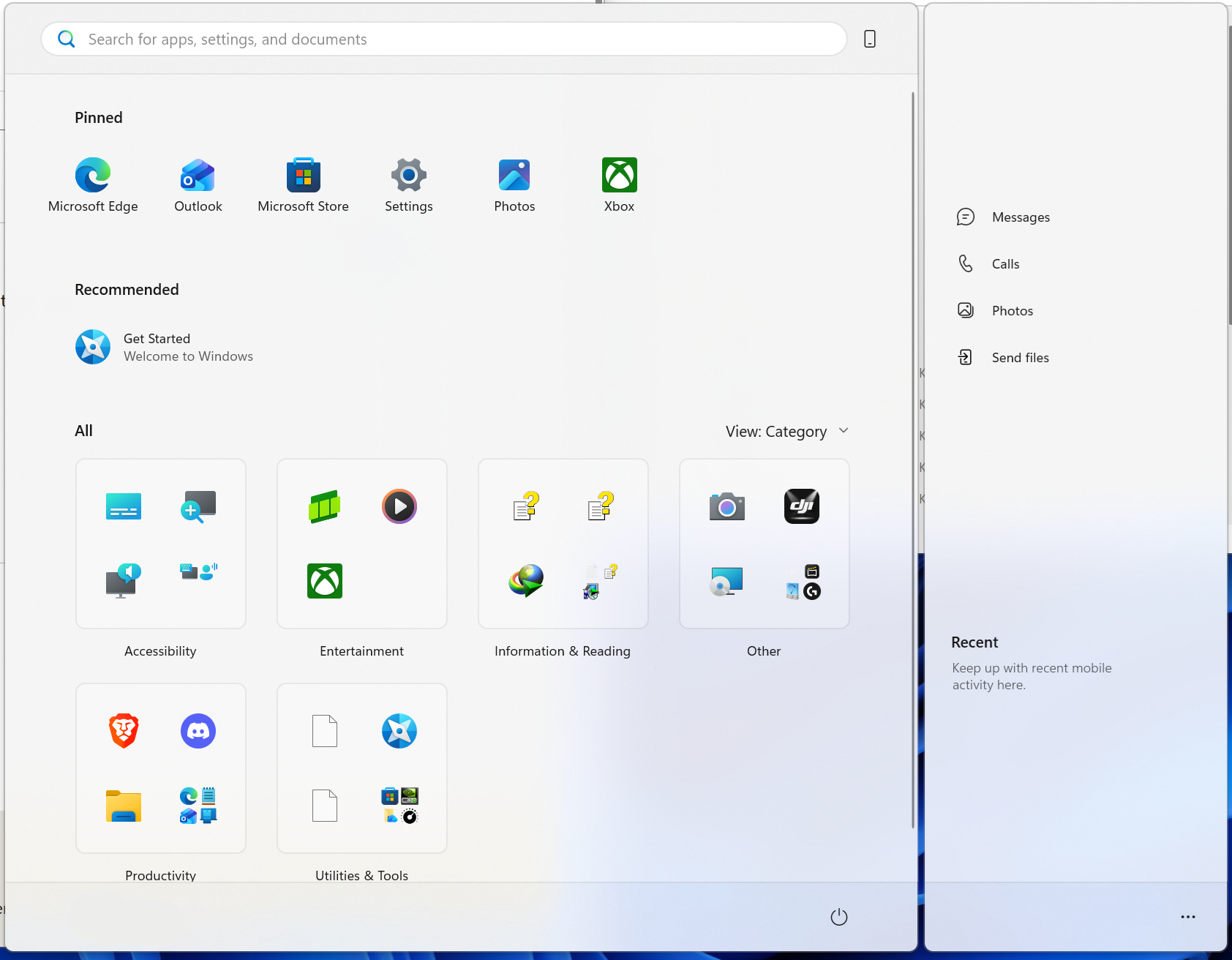
Task: Open Media Player in Entertainment category
Action: pyautogui.click(x=399, y=506)
